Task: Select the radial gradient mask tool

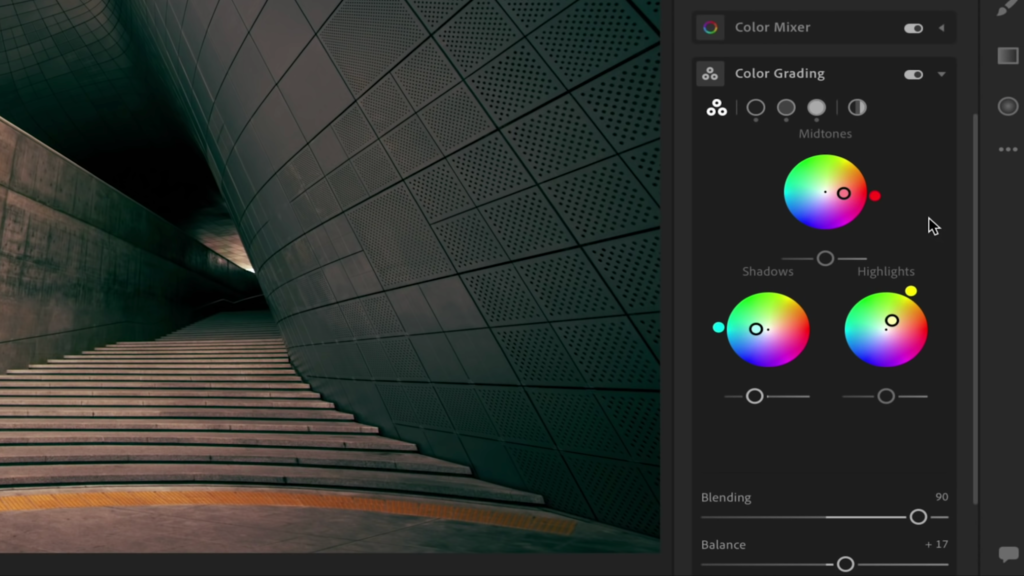Action: click(1007, 106)
